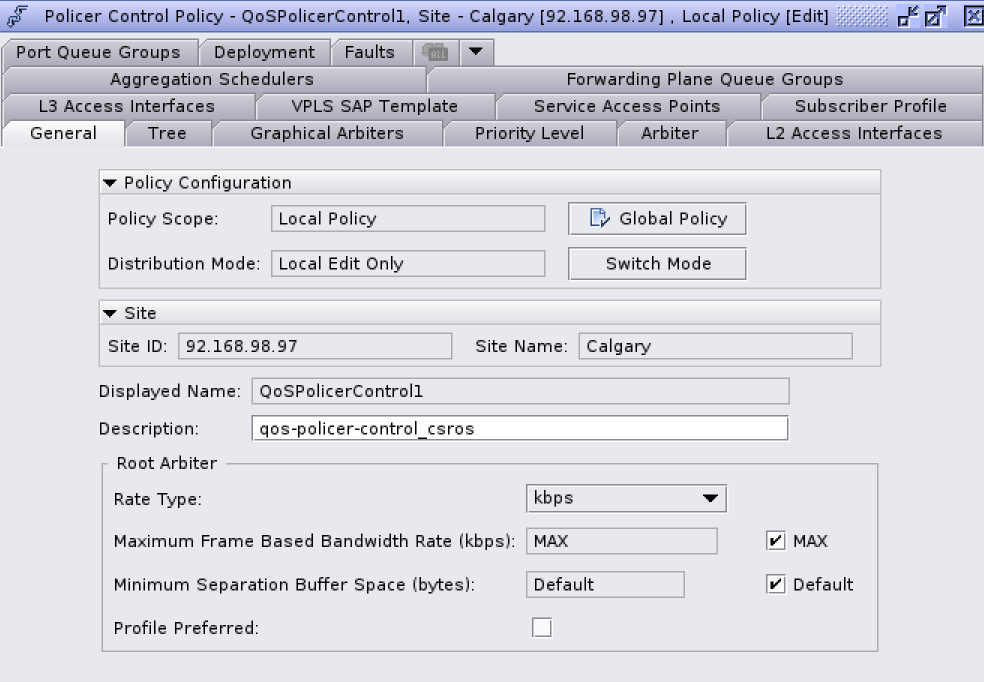The image size is (984, 682).
Task: Toggle the Default separation buffer checkbox
Action: [776, 584]
